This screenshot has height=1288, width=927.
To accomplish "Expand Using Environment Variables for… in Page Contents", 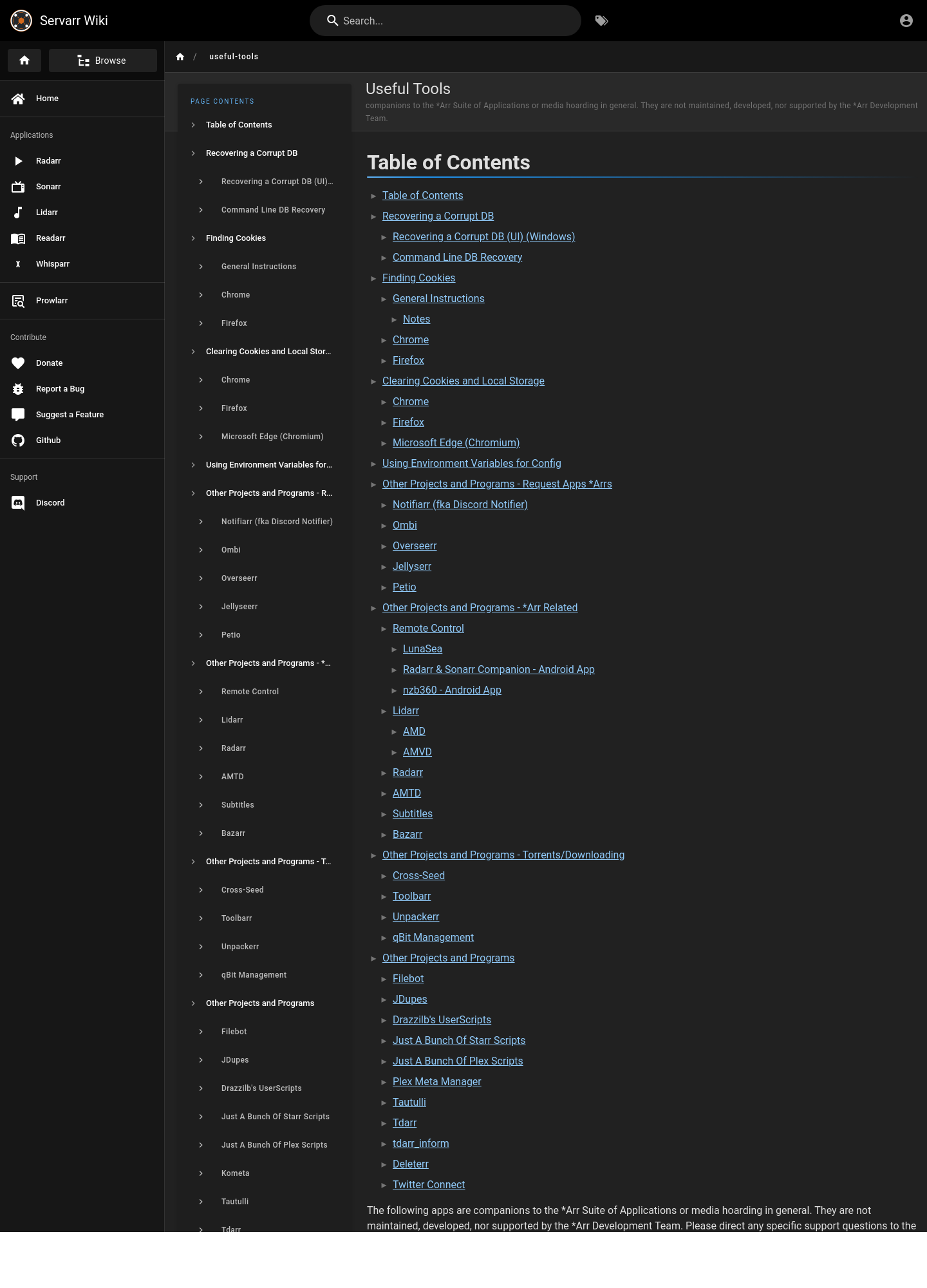I will [265, 465].
